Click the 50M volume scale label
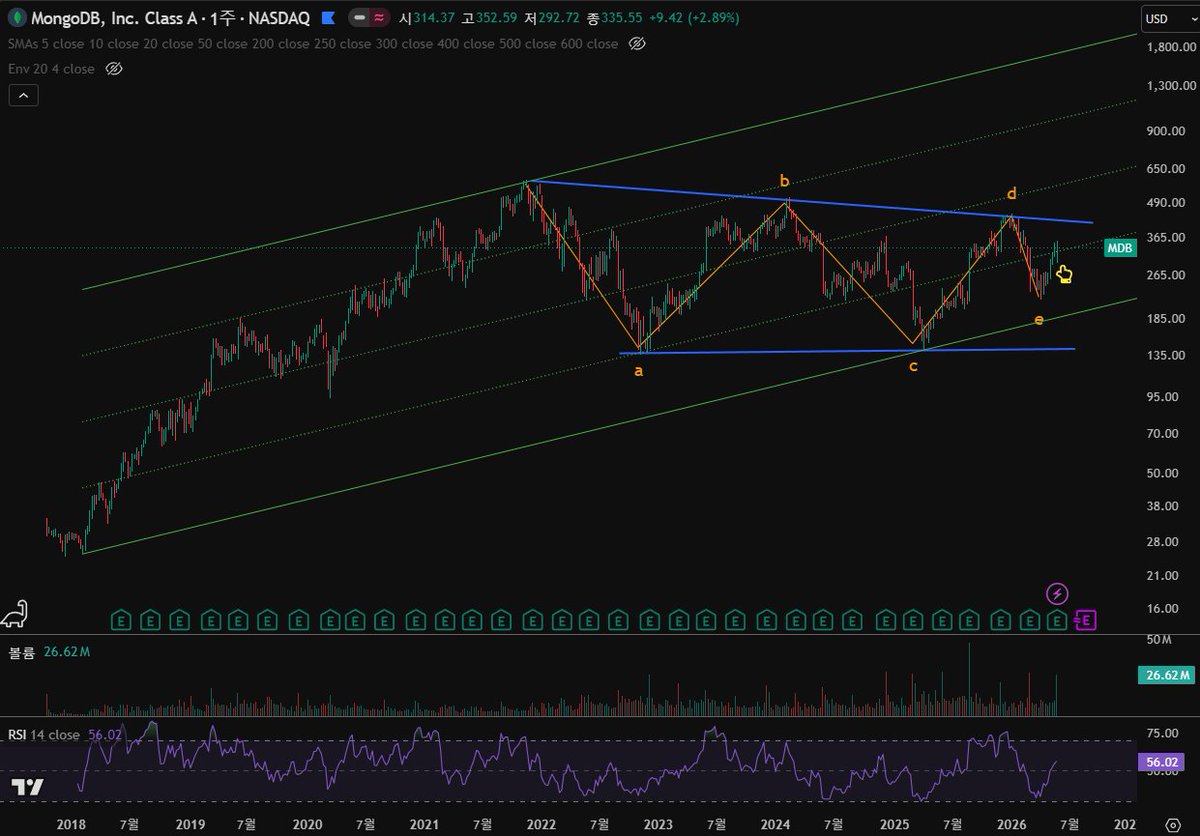 tap(1158, 639)
